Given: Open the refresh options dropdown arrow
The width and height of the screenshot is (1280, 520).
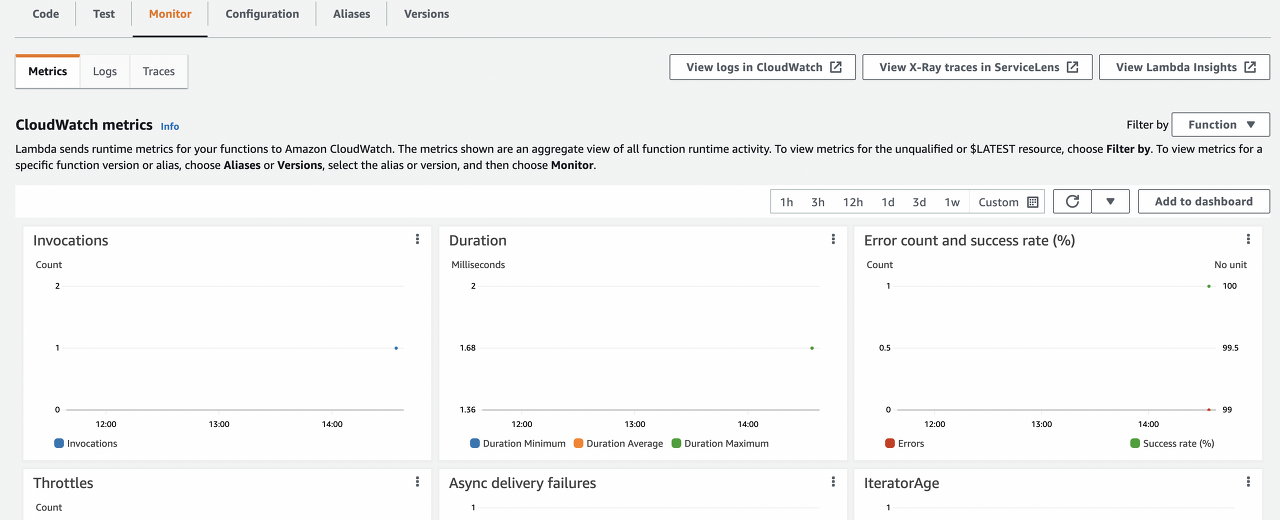Looking at the screenshot, I should click(1110, 202).
